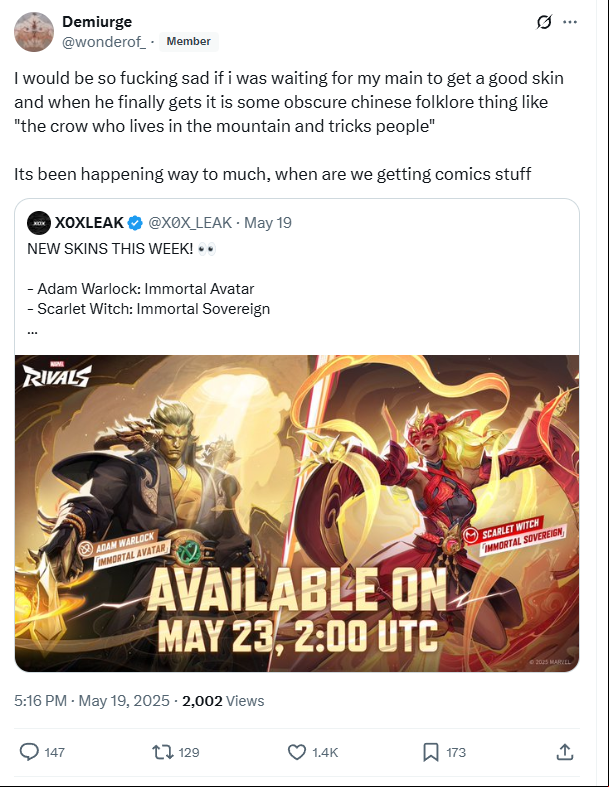Screen dimensions: 609x787
Task: Click the Grok slashed-circle icon
Action: pyautogui.click(x=544, y=22)
